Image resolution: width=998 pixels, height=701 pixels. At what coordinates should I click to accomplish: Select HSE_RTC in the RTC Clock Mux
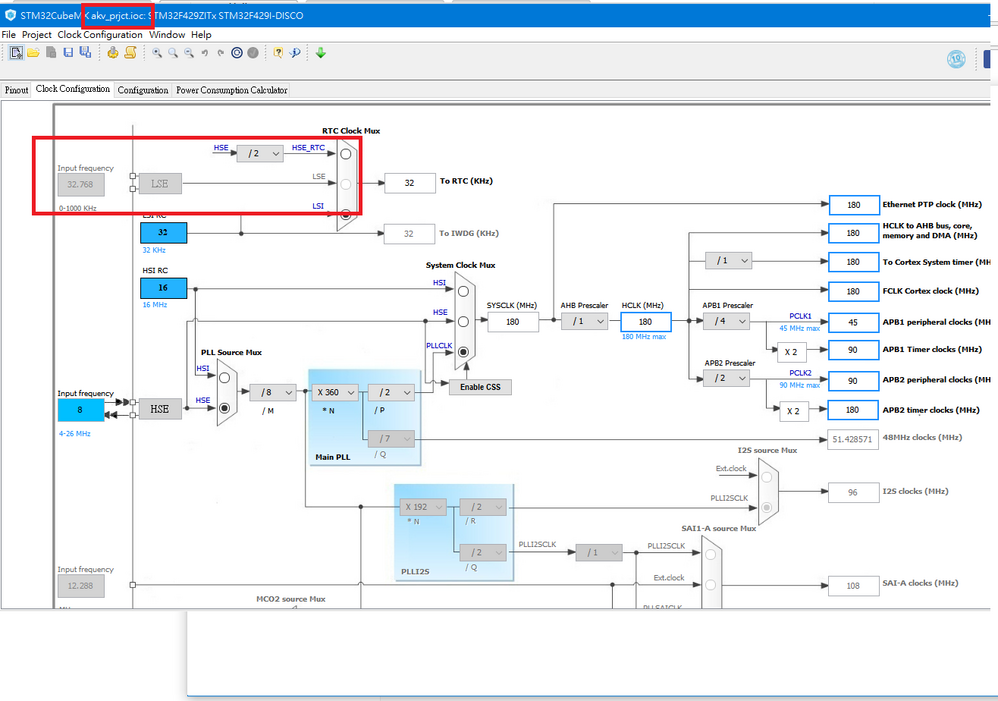pos(346,153)
